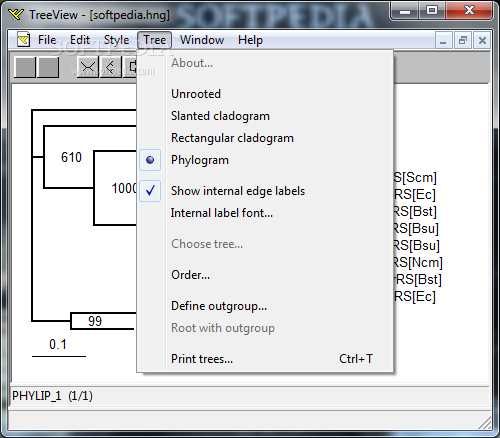Click the 99 edge label
Screen dimensions: 500x438
pos(95,321)
